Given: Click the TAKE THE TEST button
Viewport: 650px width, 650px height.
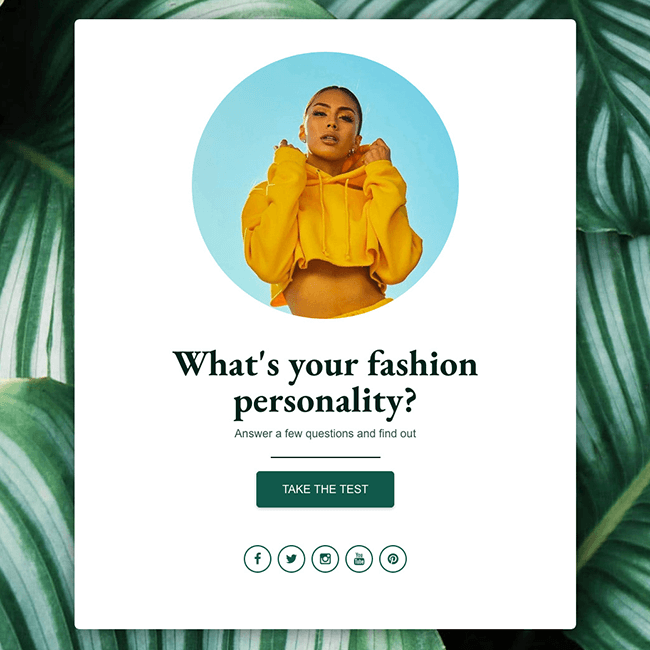Looking at the screenshot, I should click(x=325, y=489).
